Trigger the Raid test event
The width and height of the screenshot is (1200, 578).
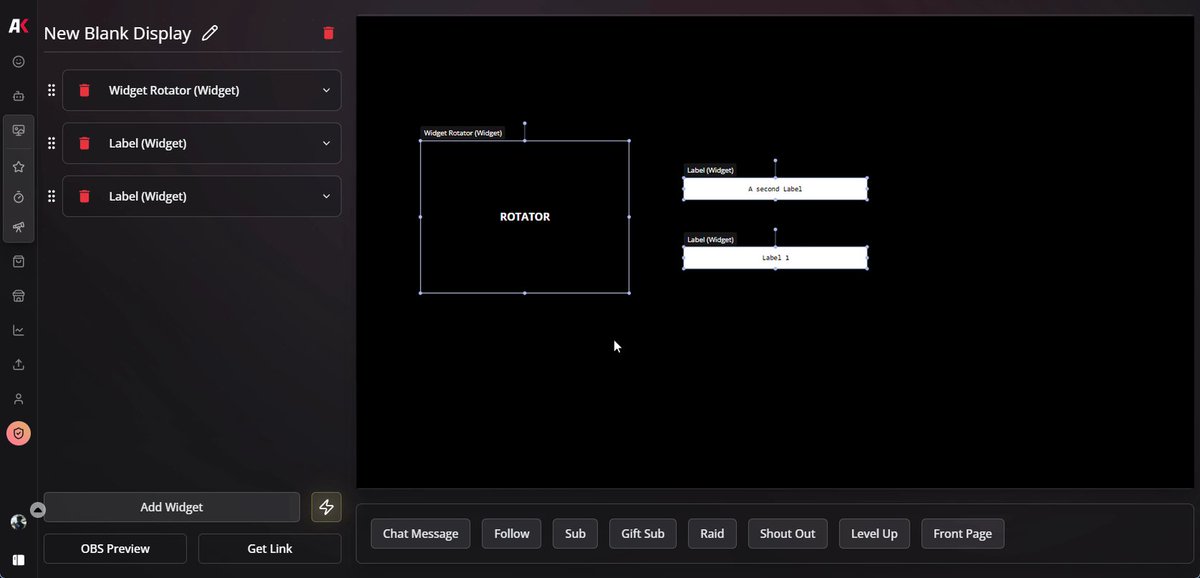[x=712, y=533]
